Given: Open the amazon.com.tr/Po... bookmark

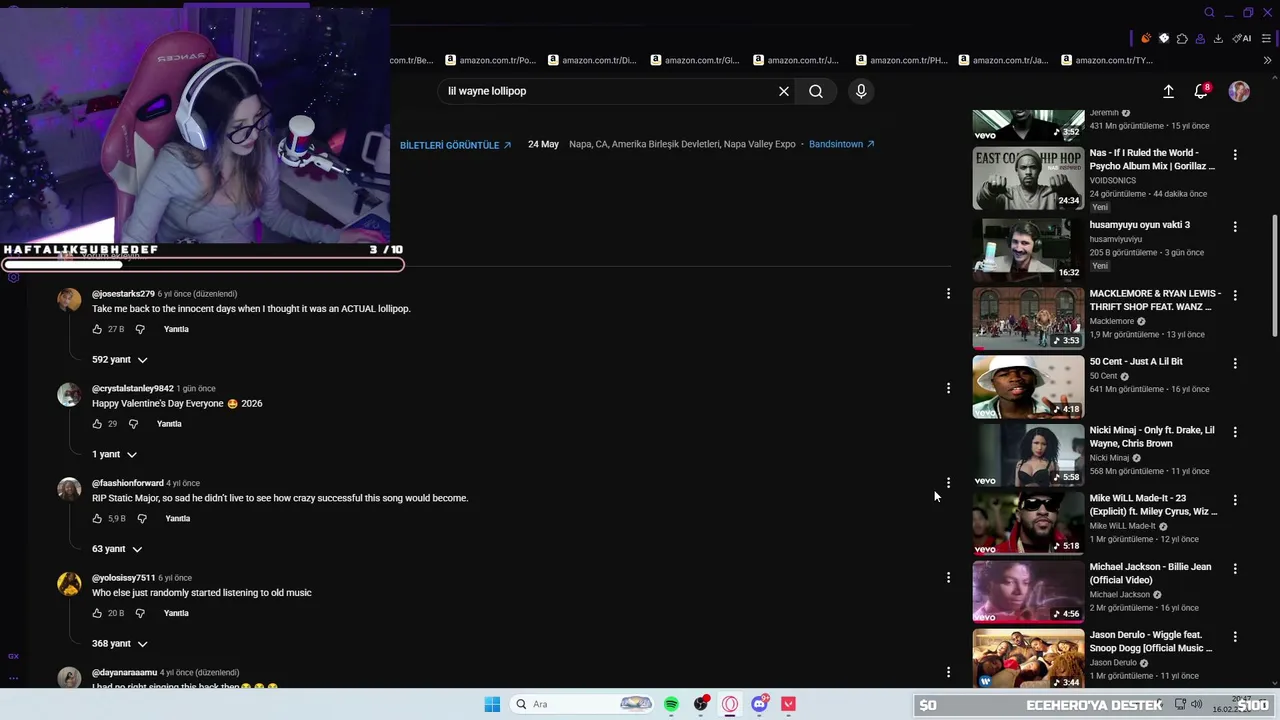Looking at the screenshot, I should point(491,60).
